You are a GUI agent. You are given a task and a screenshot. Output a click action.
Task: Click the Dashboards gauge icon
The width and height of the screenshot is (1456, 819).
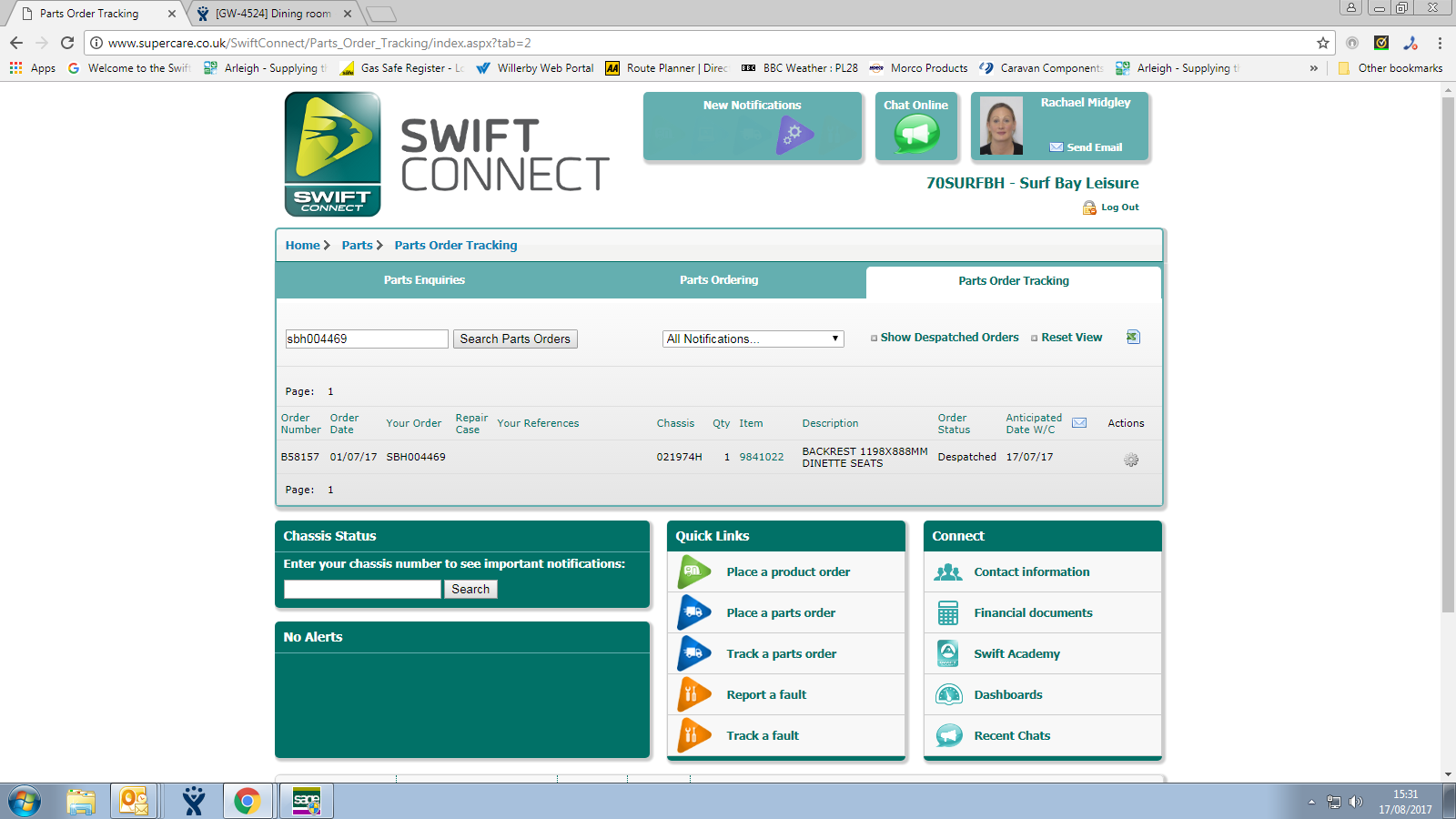948,695
